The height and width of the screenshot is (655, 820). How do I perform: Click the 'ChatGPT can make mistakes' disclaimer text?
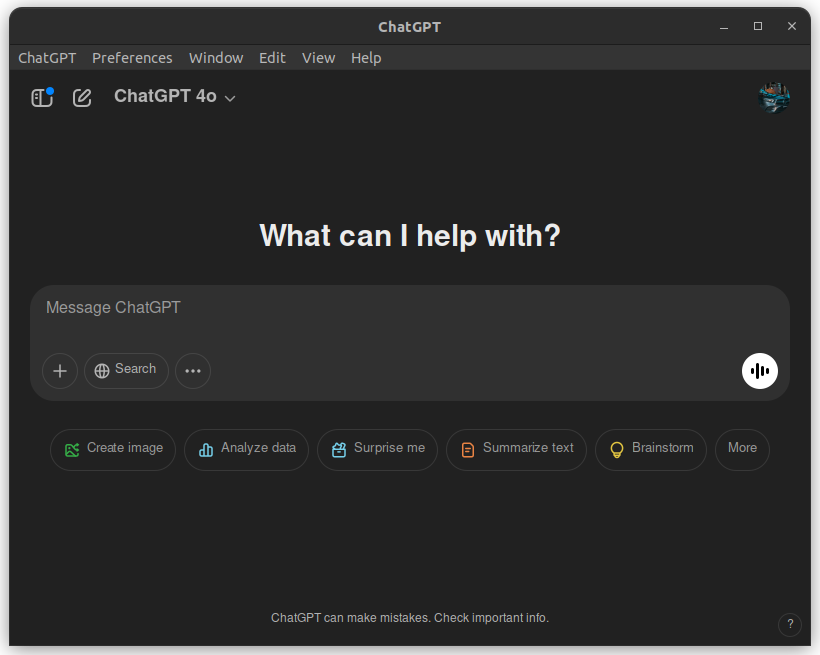410,618
